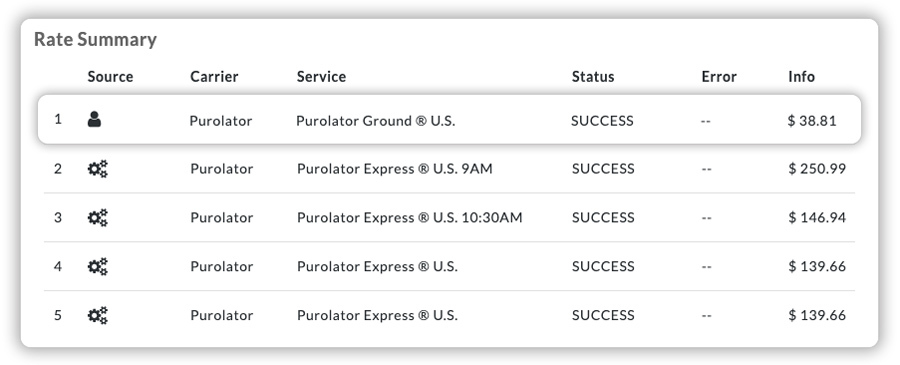Click the user source icon in row 1
The height and width of the screenshot is (365, 900).
(94, 119)
